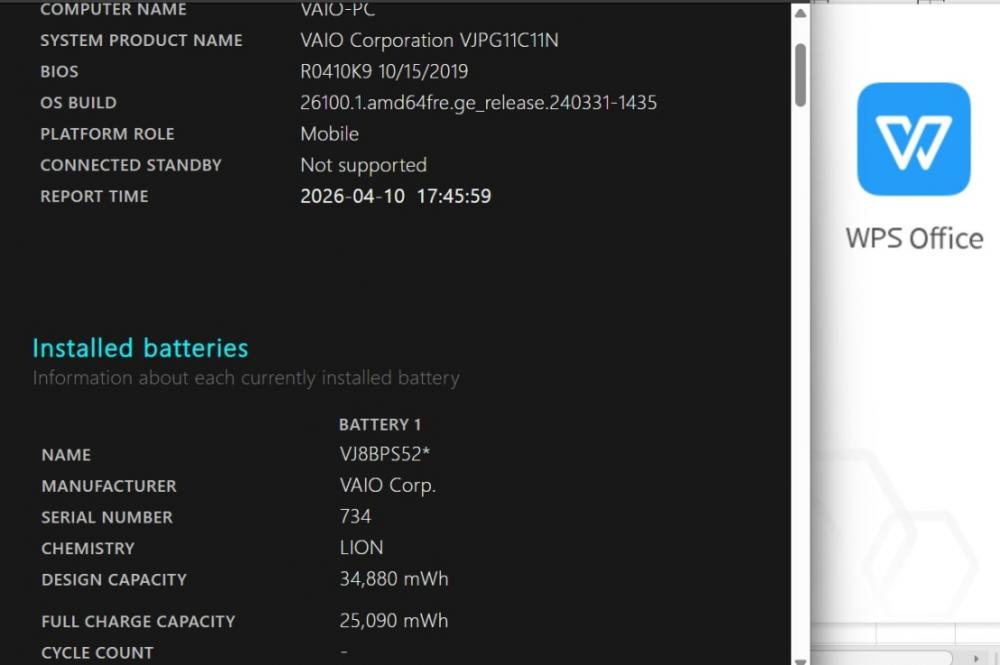Viewport: 1000px width, 665px height.
Task: Click the WPS Office logo icon
Action: [913, 139]
